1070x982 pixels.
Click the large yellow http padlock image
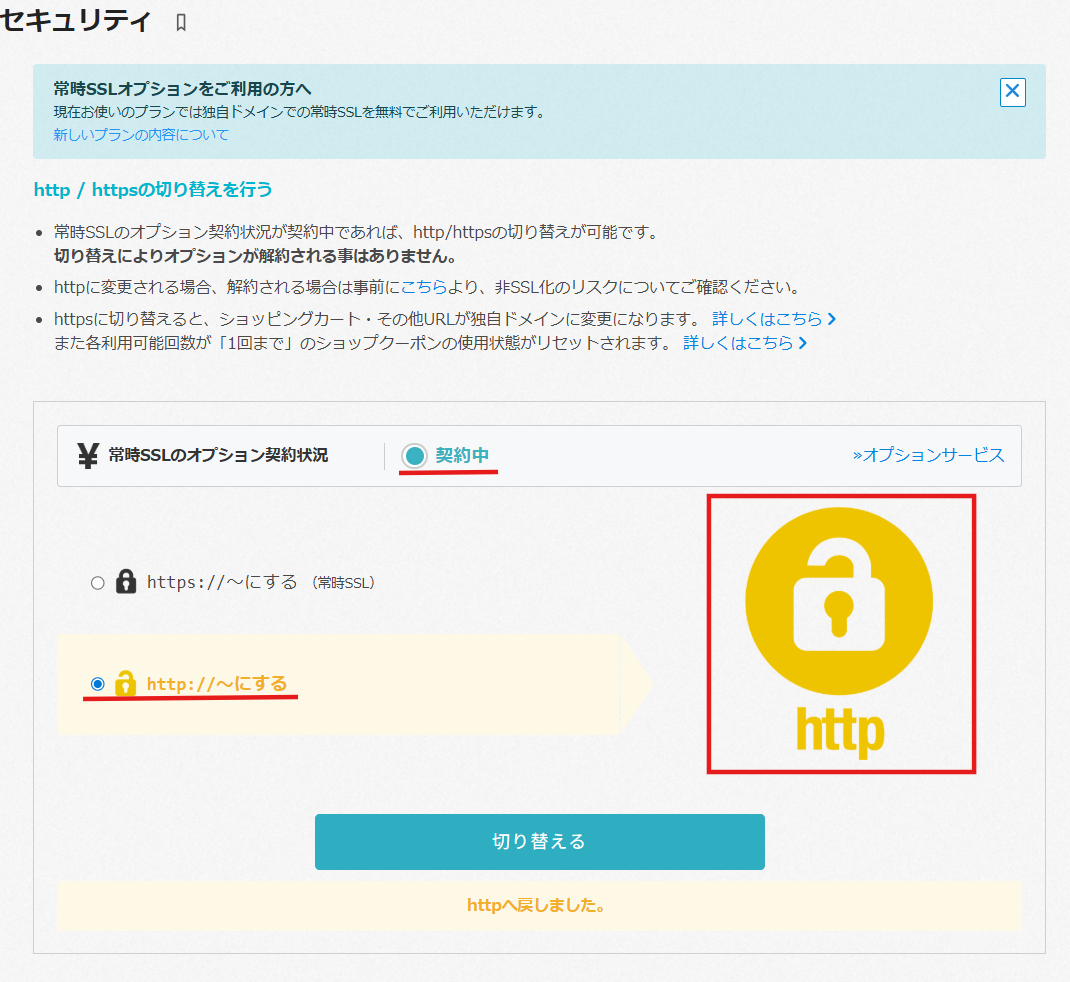click(x=839, y=633)
